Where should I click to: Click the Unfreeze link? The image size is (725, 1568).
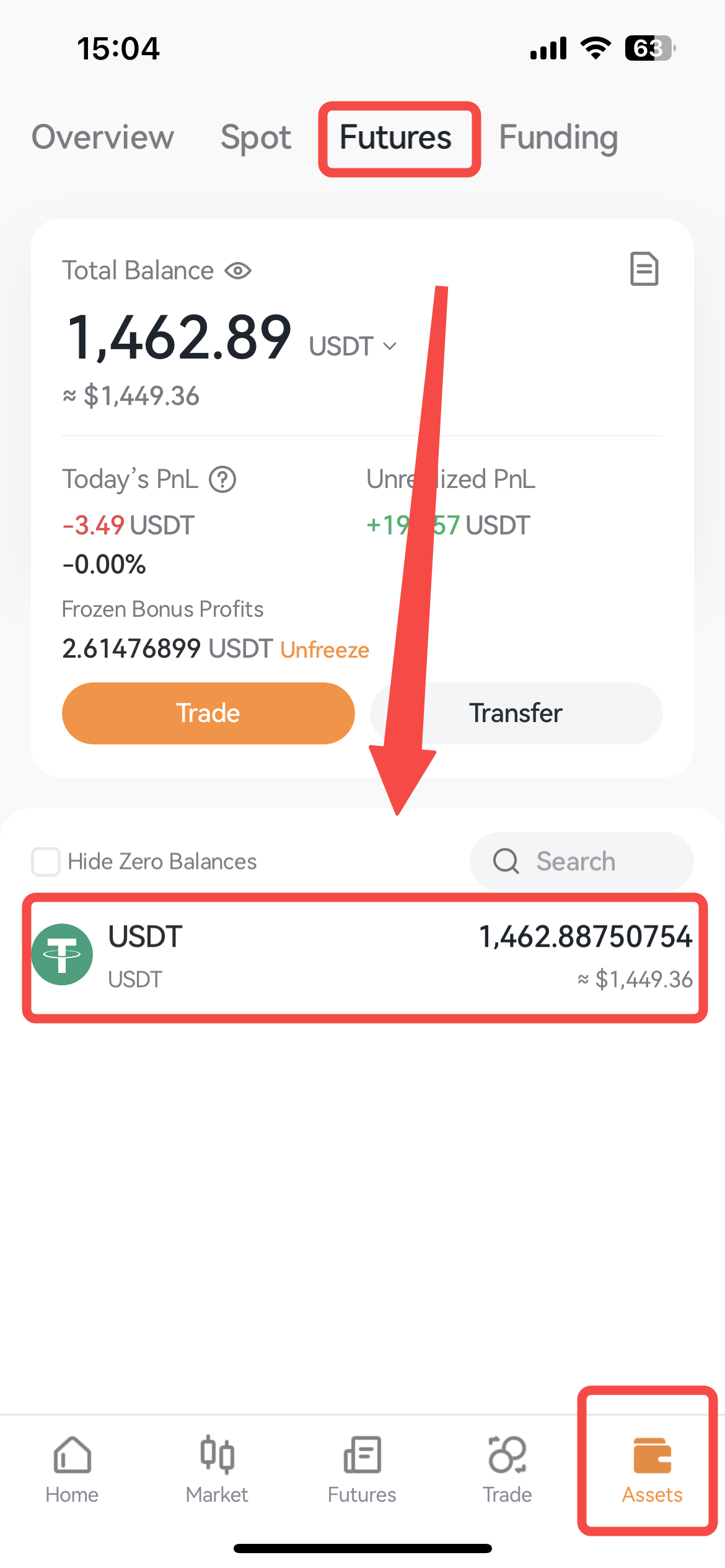pyautogui.click(x=325, y=650)
